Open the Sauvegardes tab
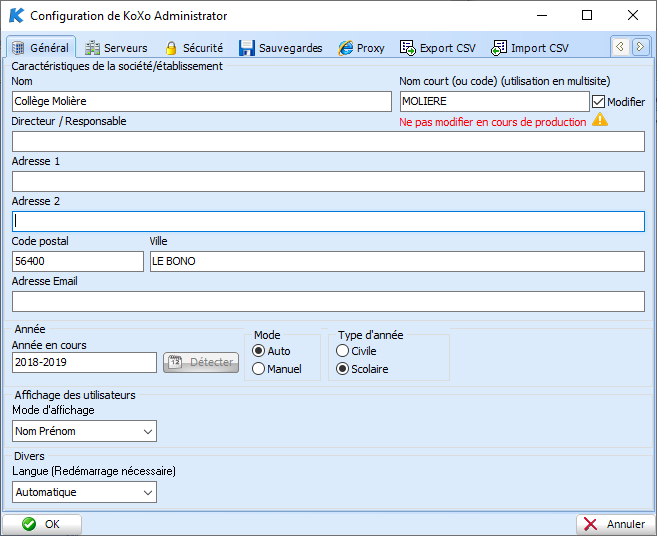Screen dimensions: 657x536 [281, 48]
